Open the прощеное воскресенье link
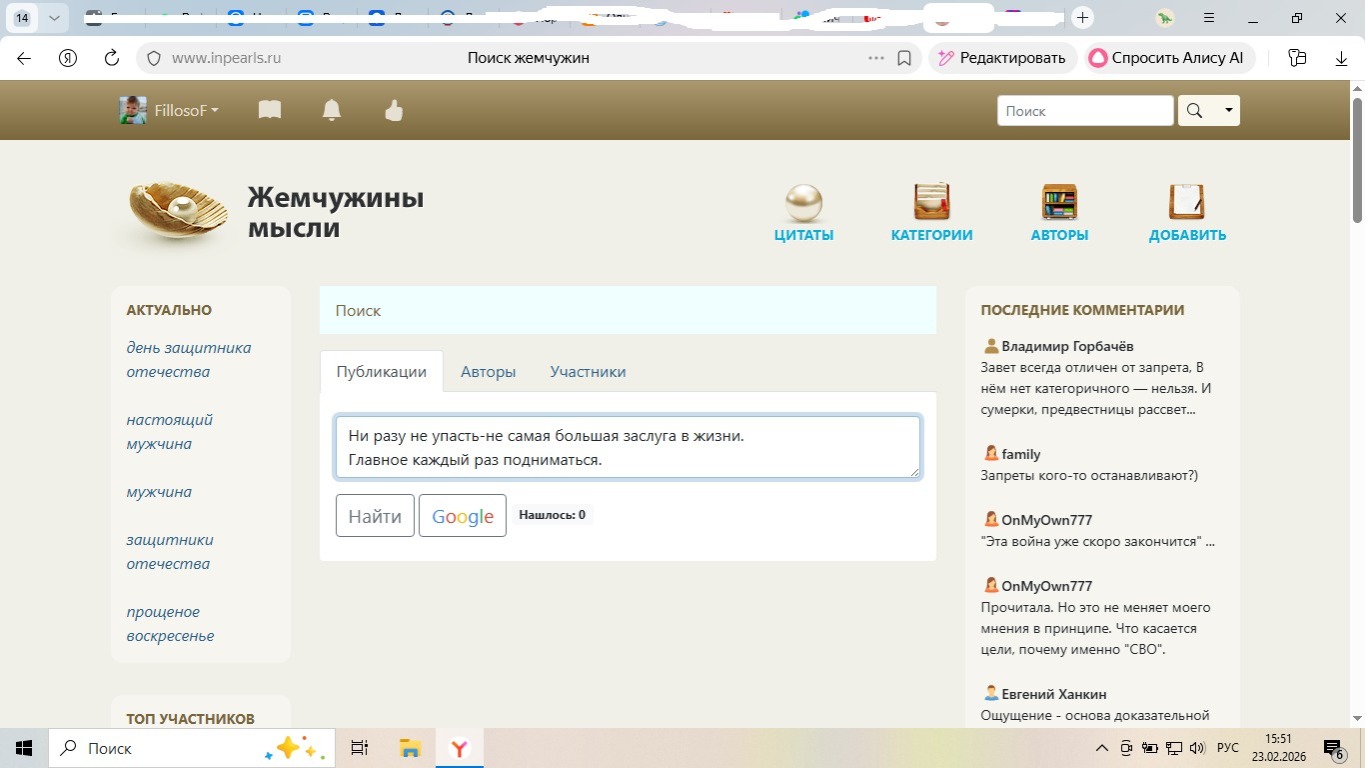This screenshot has width=1365, height=768. pyautogui.click(x=170, y=623)
